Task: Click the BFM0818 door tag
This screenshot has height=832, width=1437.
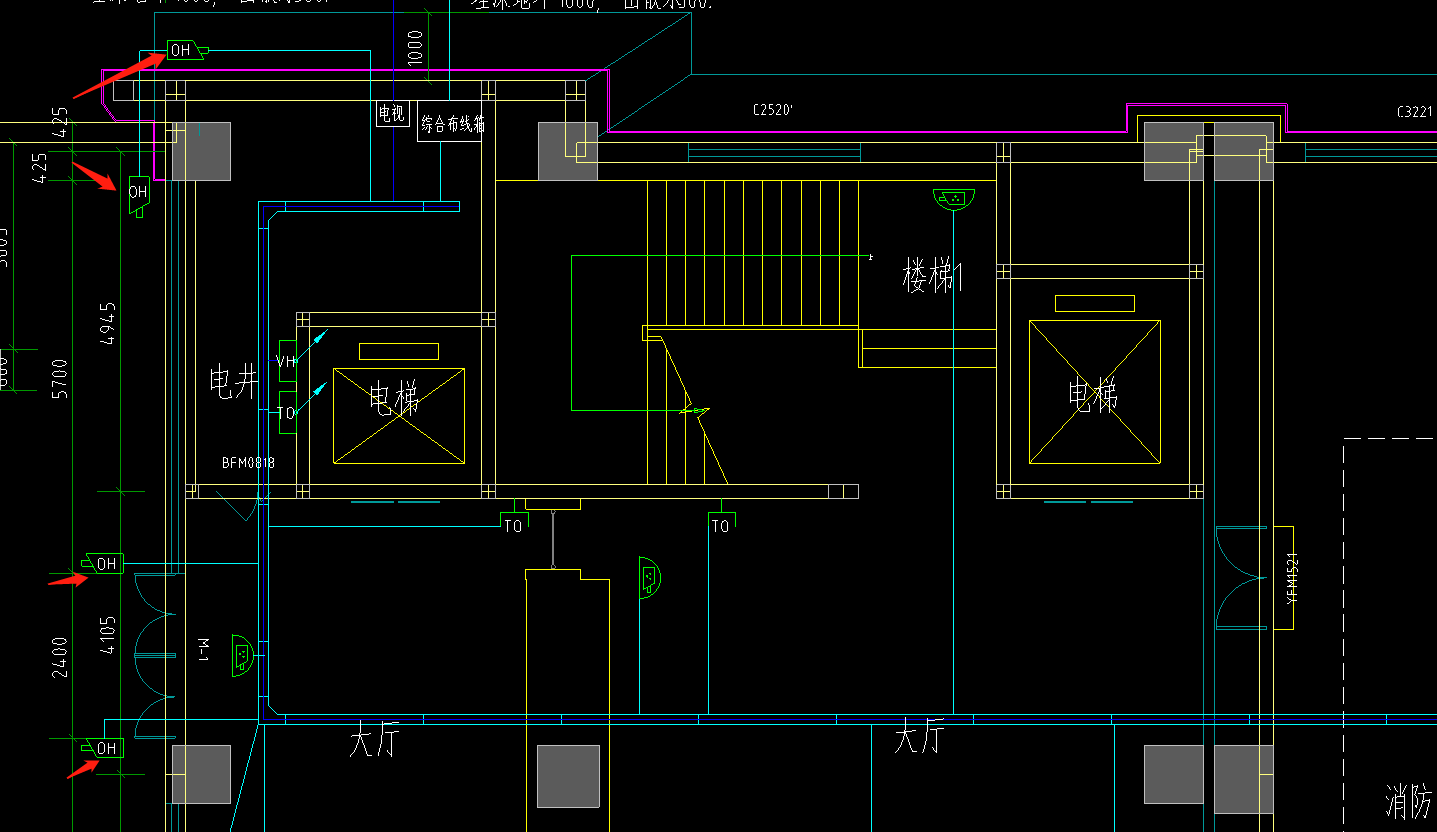Action: point(248,463)
